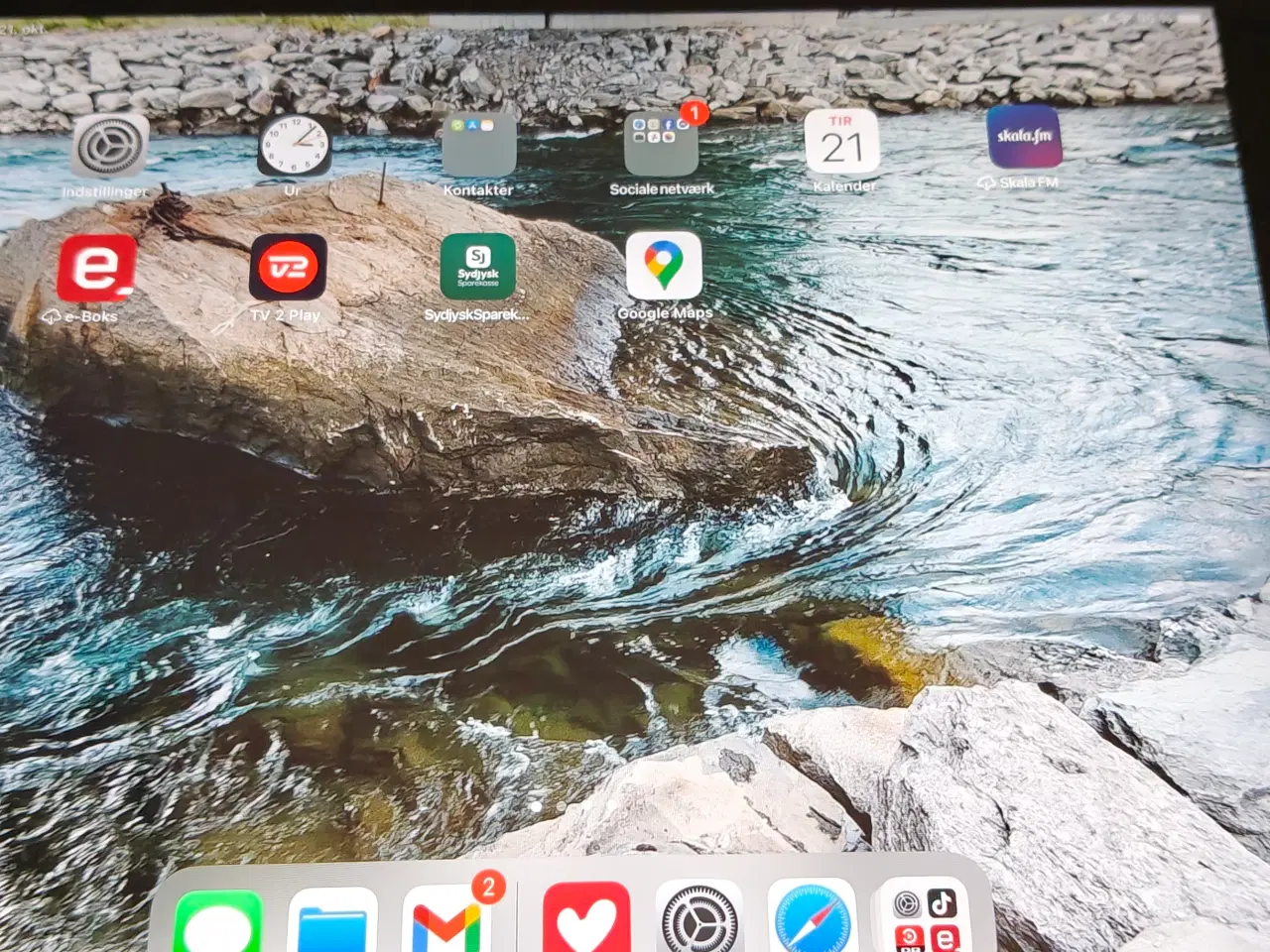Expand the Kontakter folder
Viewport: 1270px width, 952px height.
point(479,145)
